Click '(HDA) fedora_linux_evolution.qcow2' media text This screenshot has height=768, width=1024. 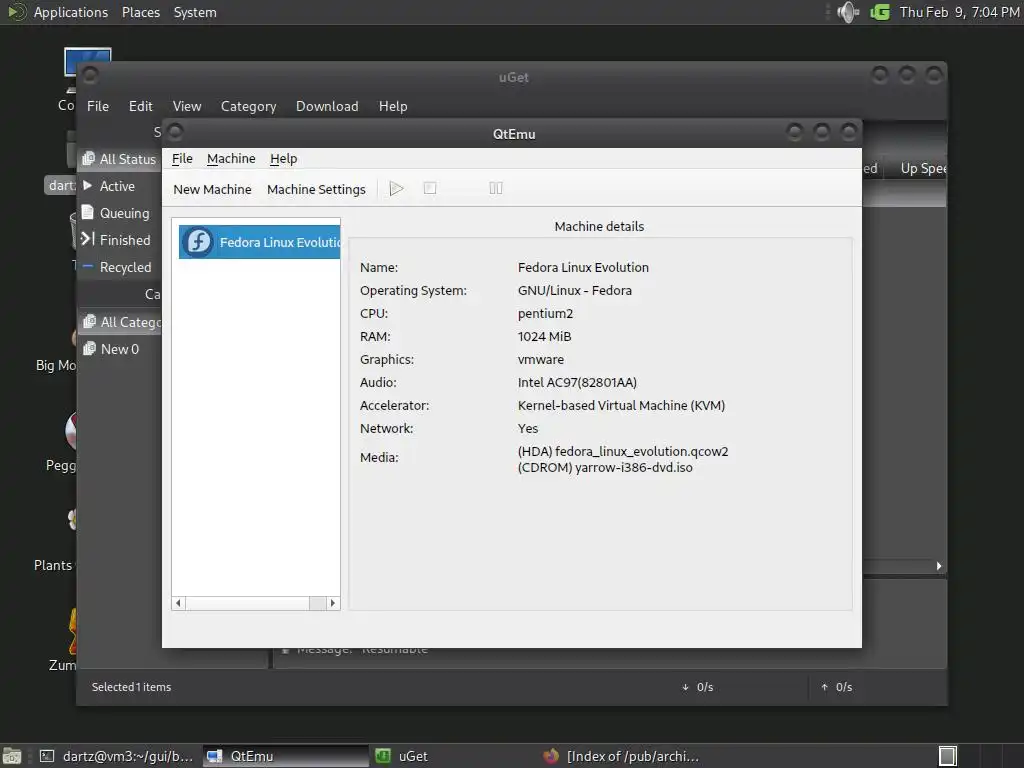(623, 451)
